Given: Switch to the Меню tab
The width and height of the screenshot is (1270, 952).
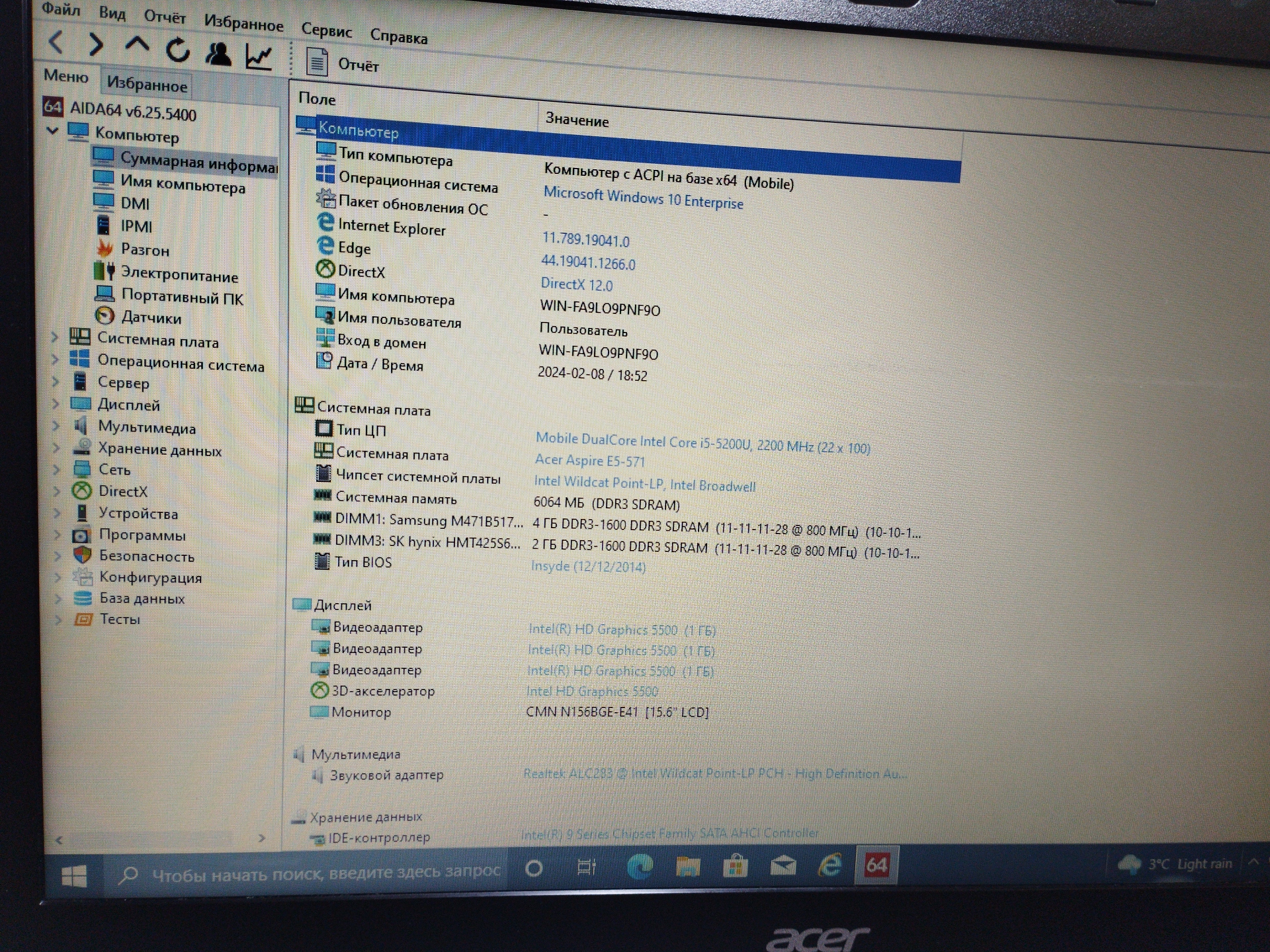Looking at the screenshot, I should pos(65,76).
